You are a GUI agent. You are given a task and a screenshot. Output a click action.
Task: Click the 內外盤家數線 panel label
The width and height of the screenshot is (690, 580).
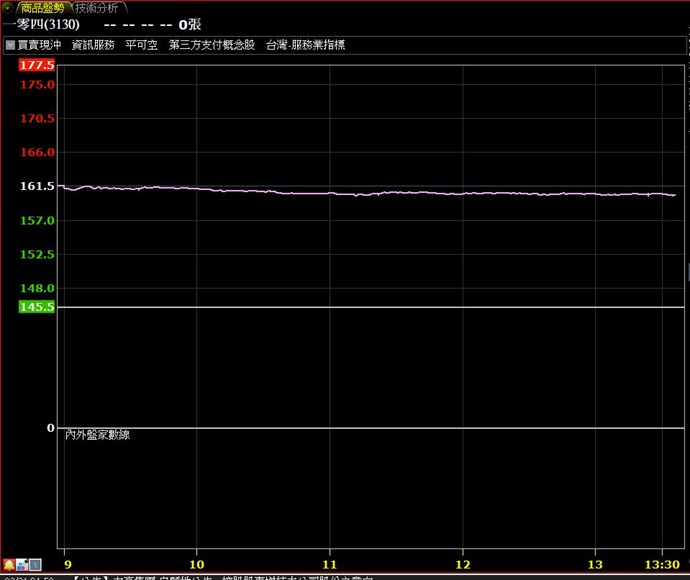coord(97,435)
